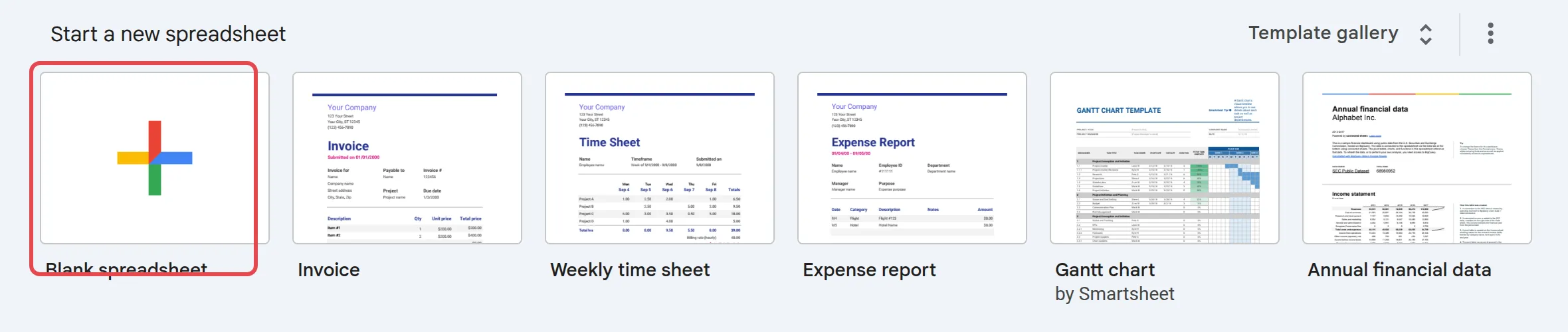The image size is (1568, 332).
Task: Click the Invoice label text
Action: (329, 270)
